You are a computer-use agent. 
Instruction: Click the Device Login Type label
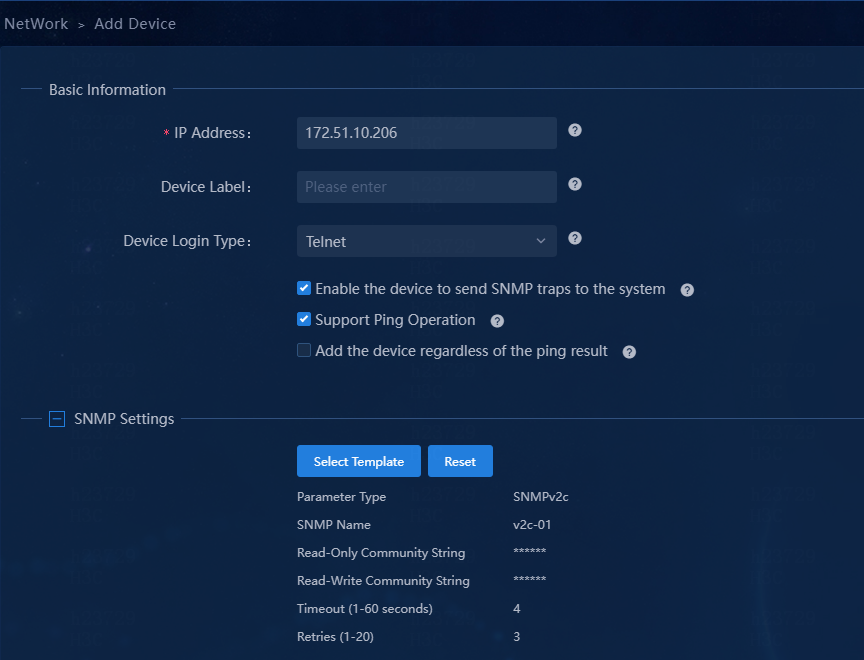pos(187,241)
